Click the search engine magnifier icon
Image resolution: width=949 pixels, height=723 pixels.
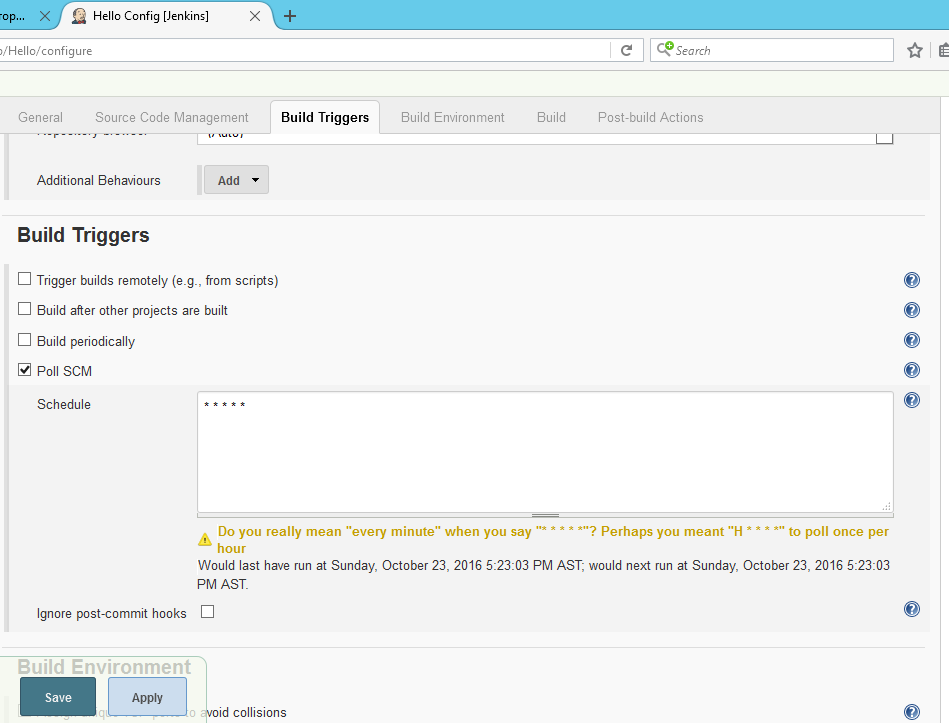665,49
